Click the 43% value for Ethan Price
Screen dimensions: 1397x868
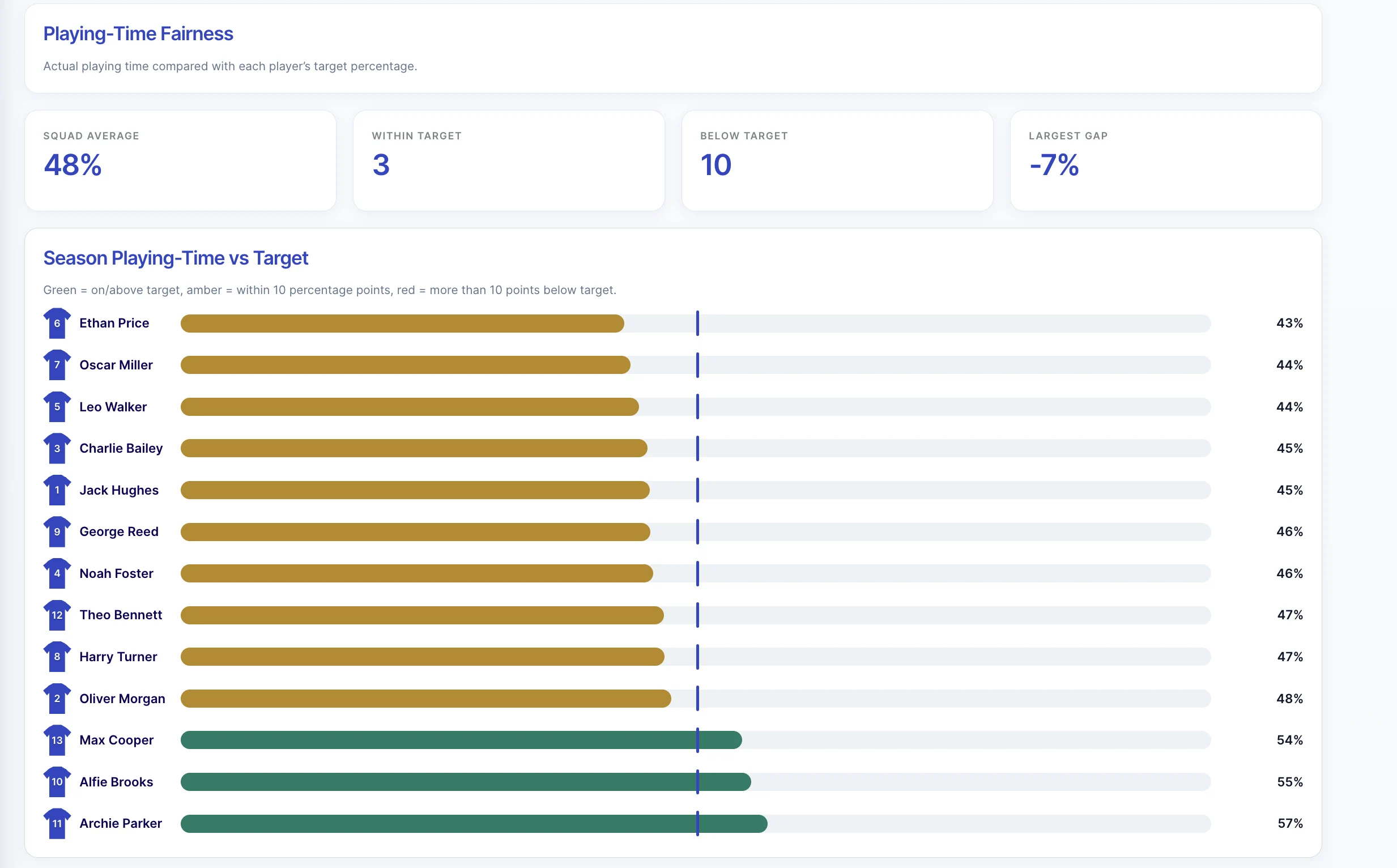[x=1290, y=323]
